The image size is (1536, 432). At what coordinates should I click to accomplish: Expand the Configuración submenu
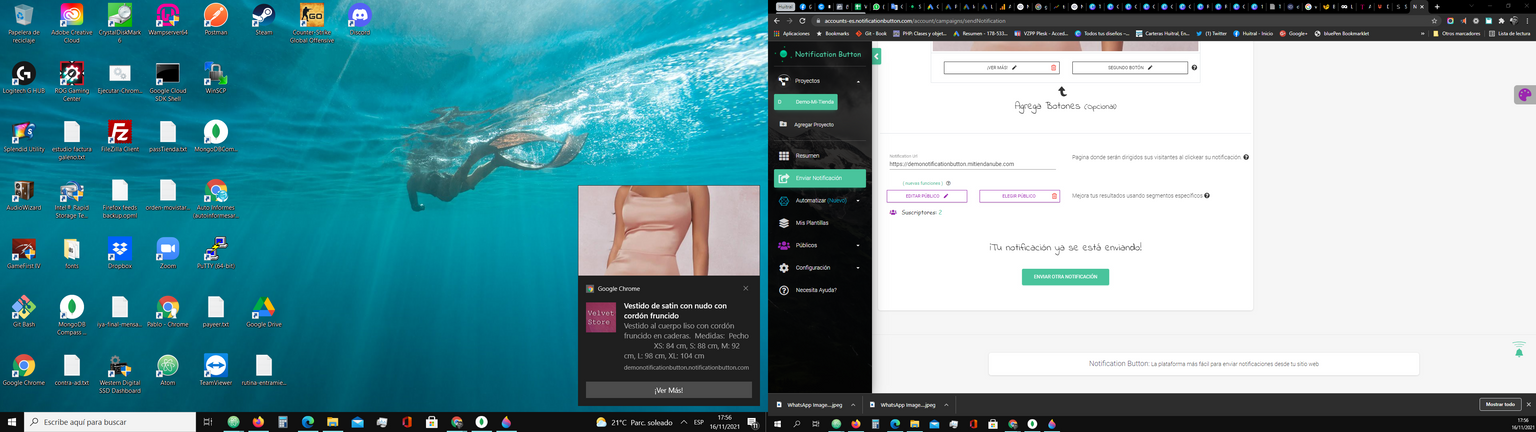tap(858, 268)
